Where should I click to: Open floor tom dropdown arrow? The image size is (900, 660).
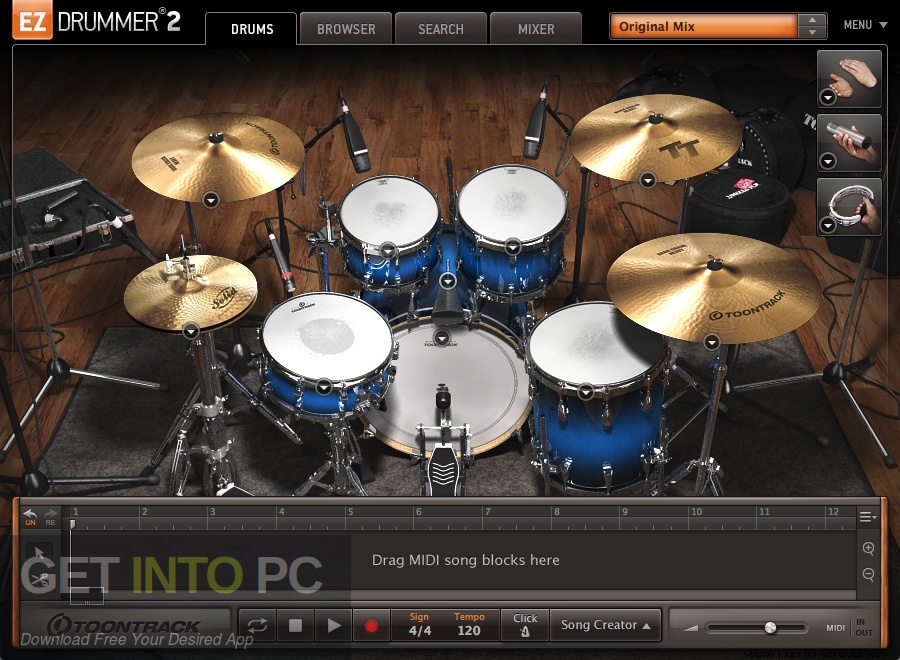click(585, 393)
